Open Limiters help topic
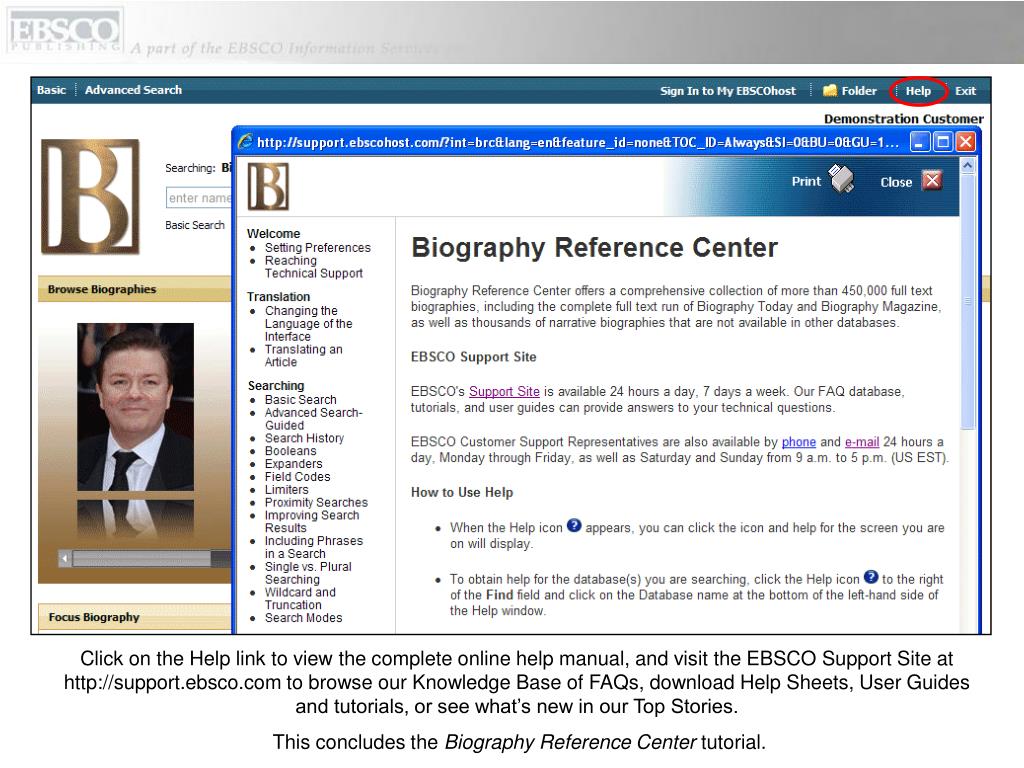Screen dimensions: 1024x768 (286, 489)
